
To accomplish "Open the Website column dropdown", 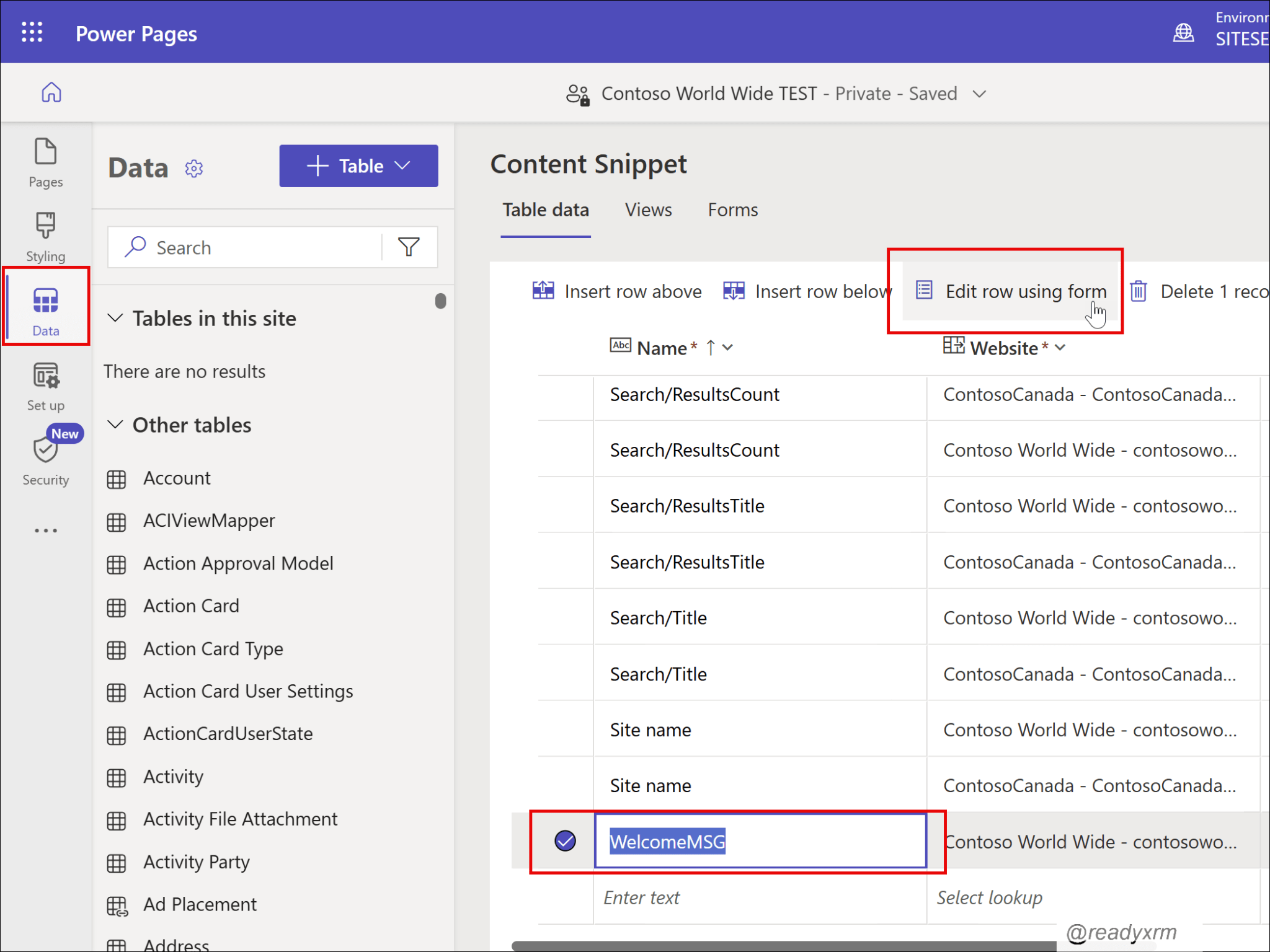I will pyautogui.click(x=1060, y=348).
